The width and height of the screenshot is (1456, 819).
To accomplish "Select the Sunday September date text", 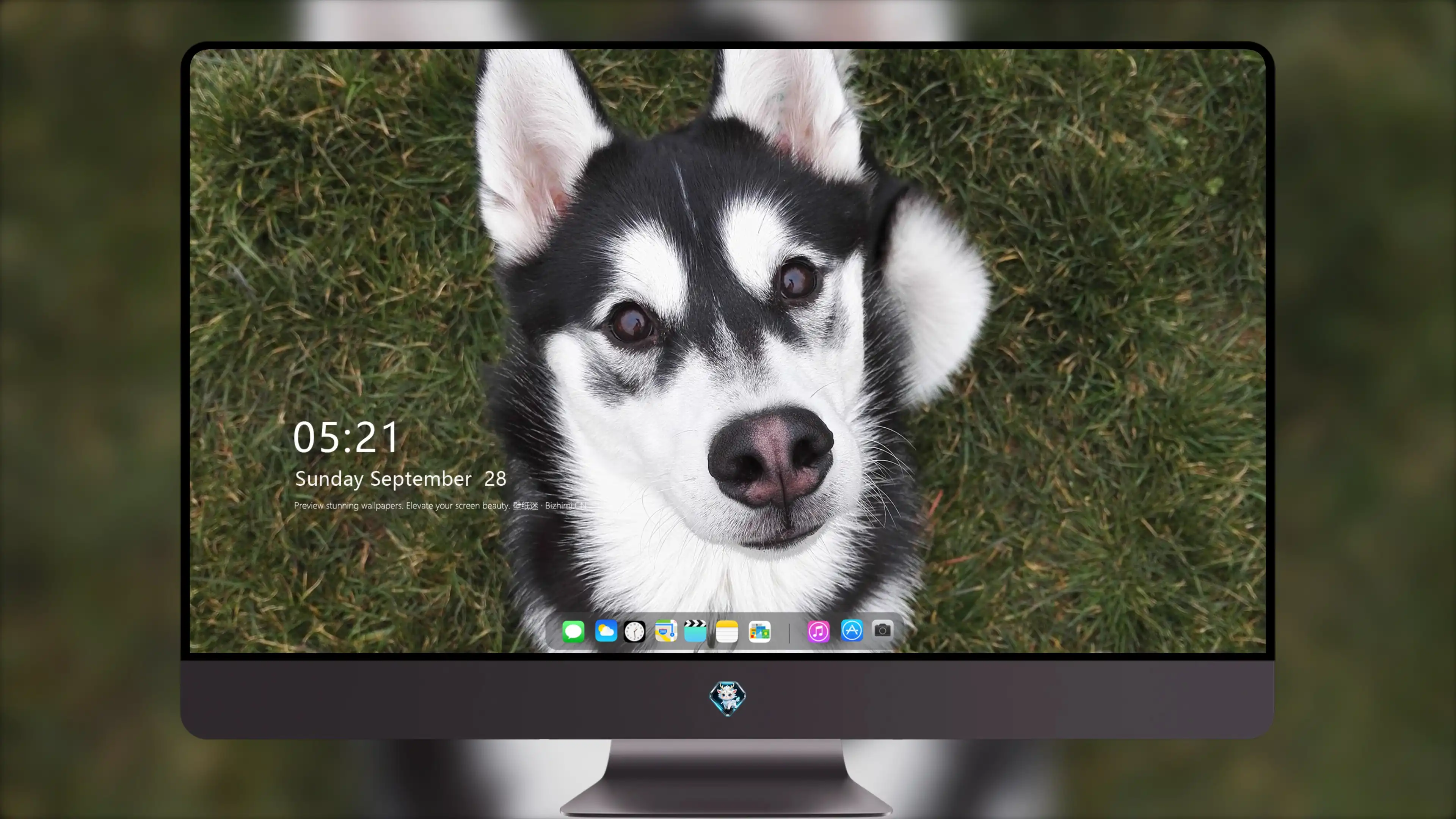I will (x=383, y=479).
